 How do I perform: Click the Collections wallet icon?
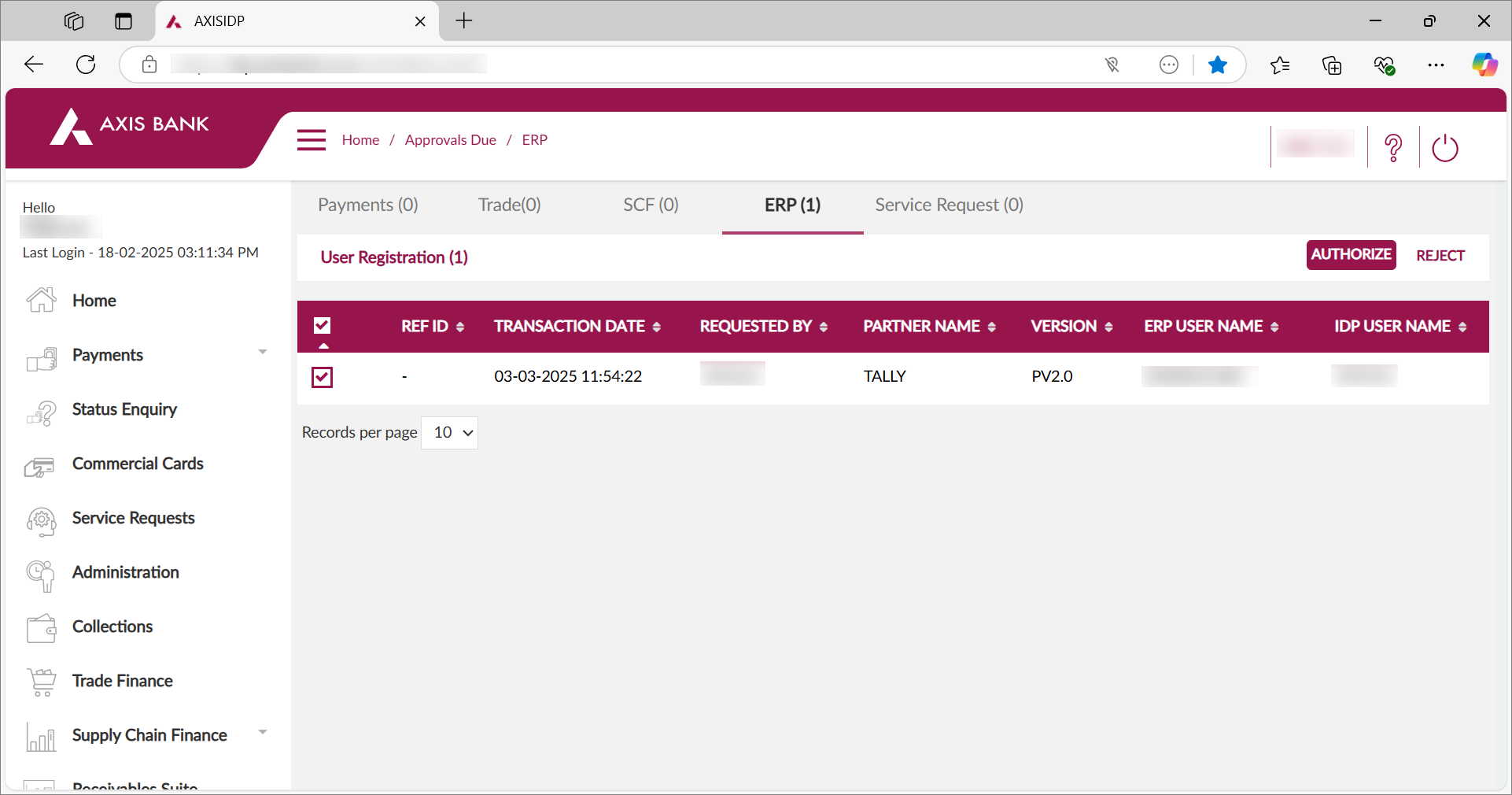point(42,629)
